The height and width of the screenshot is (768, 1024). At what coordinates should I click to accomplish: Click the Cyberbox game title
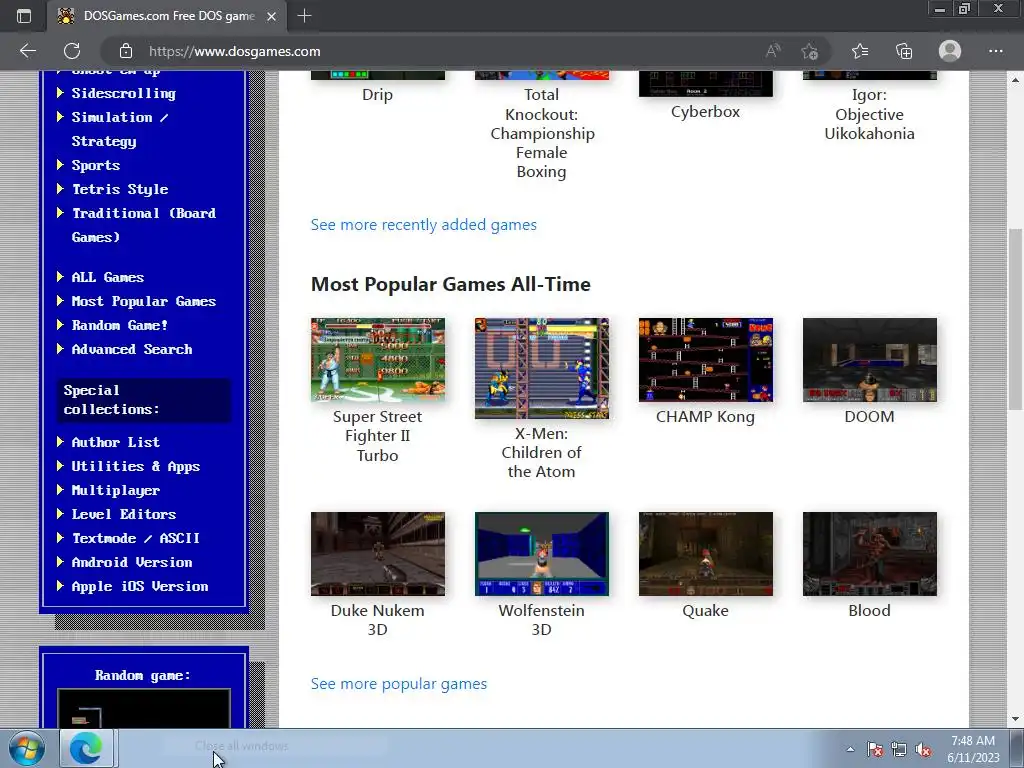pyautogui.click(x=705, y=112)
